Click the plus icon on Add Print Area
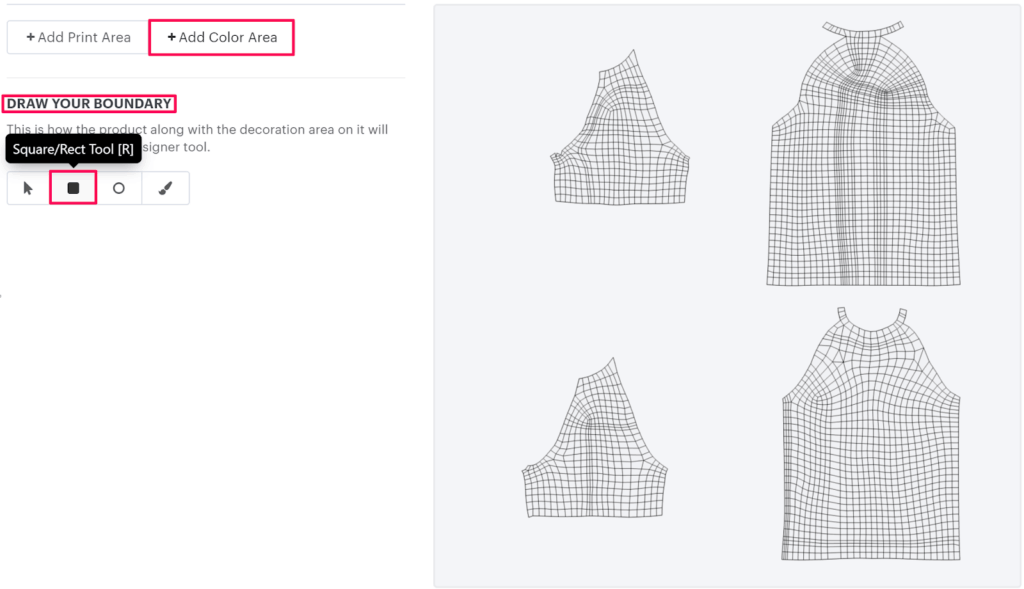Image resolution: width=1024 pixels, height=589 pixels. (x=31, y=37)
